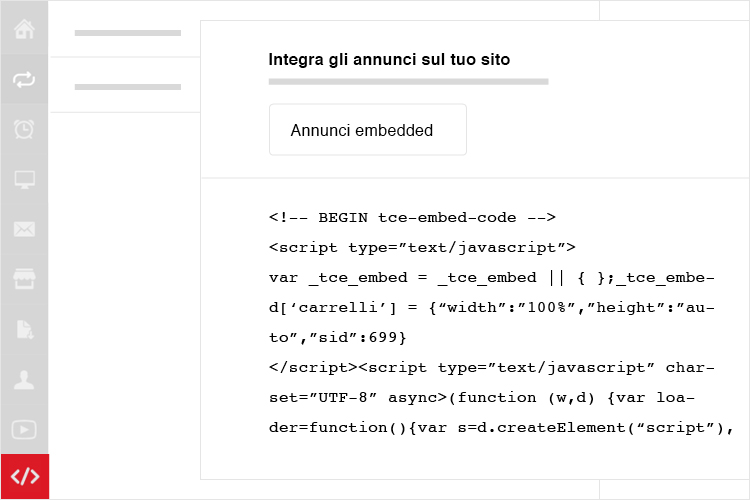Click the line containing "sid":699
Image resolution: width=750 pixels, height=500 pixels.
click(x=338, y=338)
